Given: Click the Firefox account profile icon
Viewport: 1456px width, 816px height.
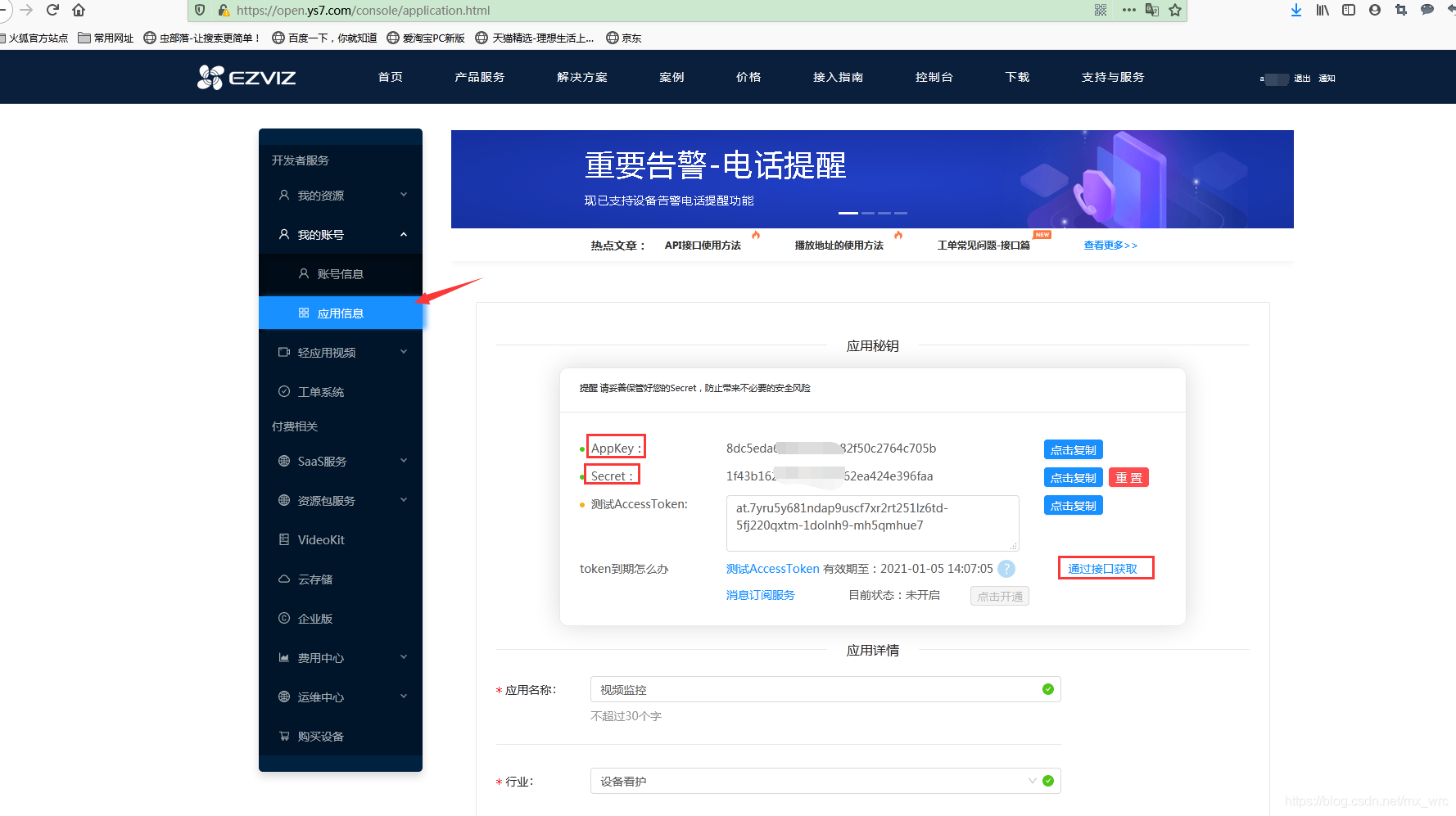Looking at the screenshot, I should 1375,11.
